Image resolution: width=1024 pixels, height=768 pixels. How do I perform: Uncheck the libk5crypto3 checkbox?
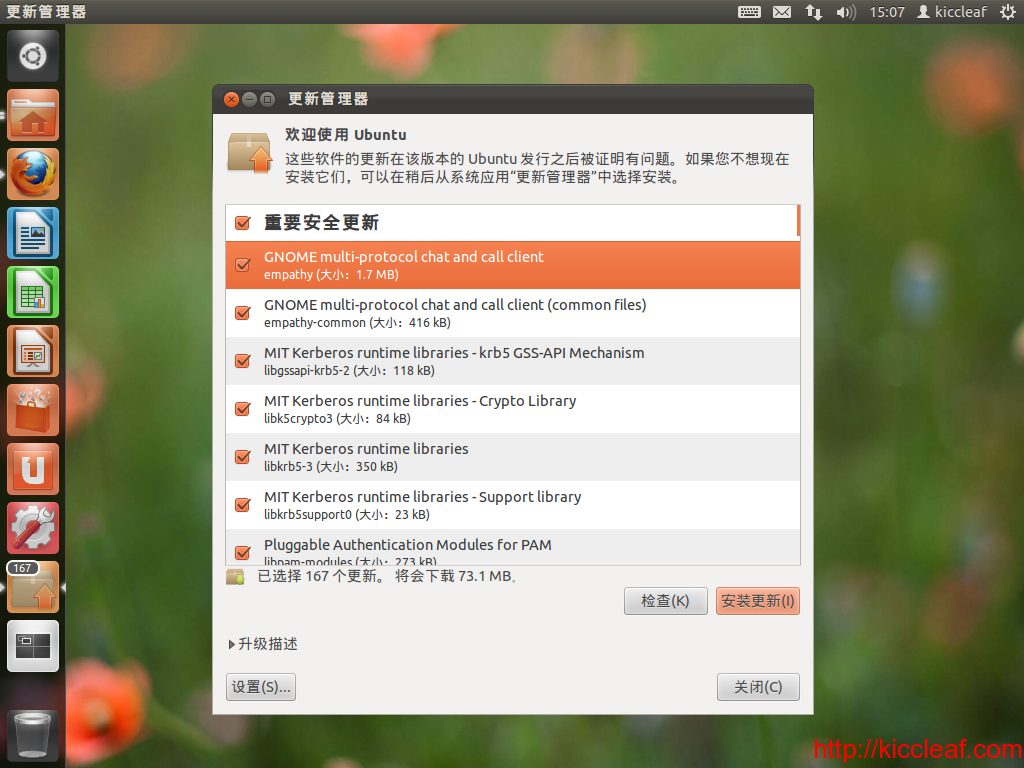pyautogui.click(x=242, y=409)
